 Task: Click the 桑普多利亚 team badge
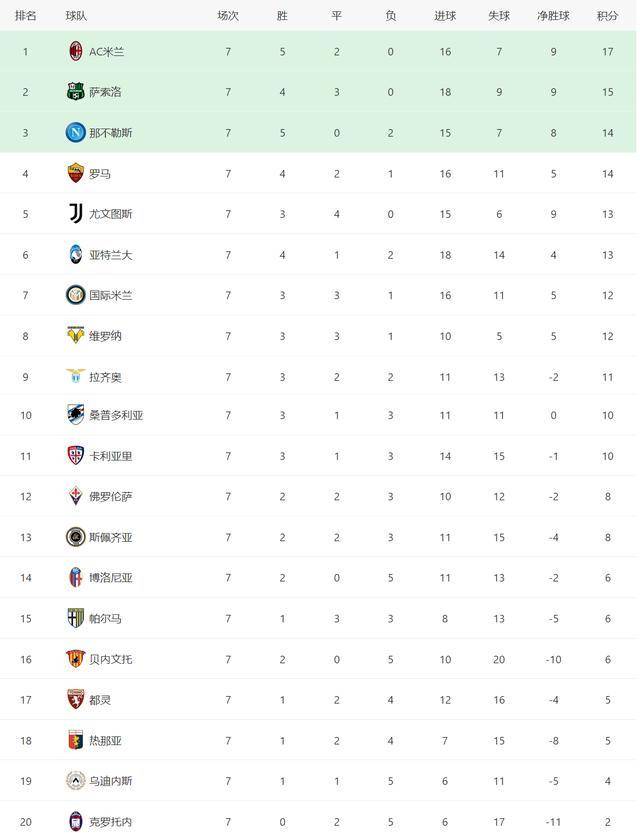point(75,415)
